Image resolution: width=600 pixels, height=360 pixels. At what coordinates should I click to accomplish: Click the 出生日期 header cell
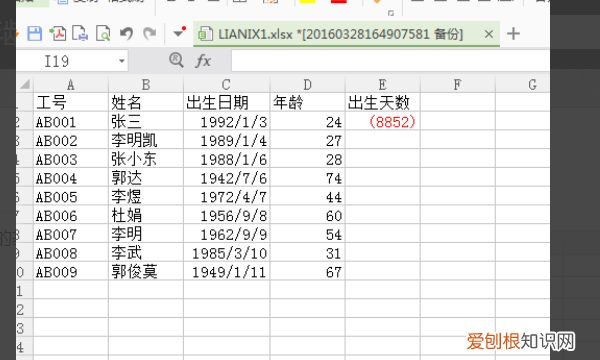[227, 102]
